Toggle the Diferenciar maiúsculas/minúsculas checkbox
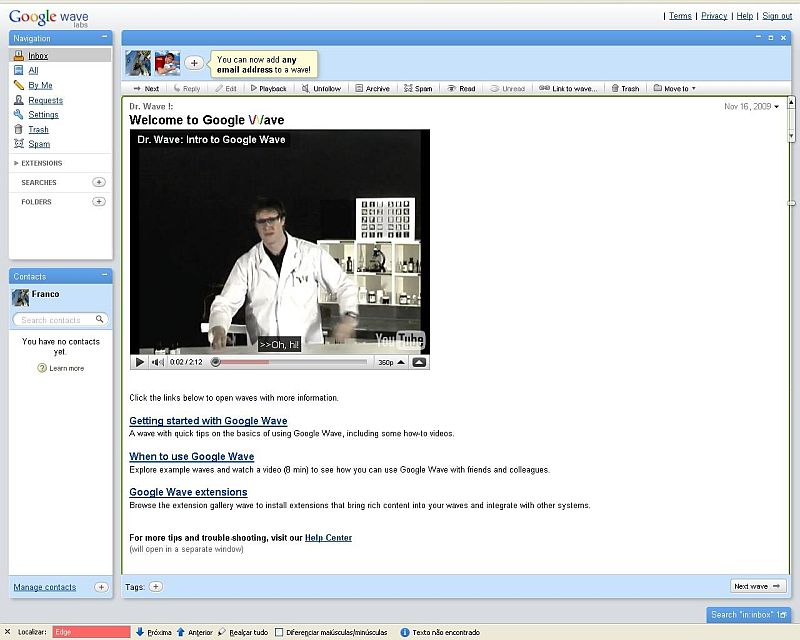800x640 pixels. point(279,632)
